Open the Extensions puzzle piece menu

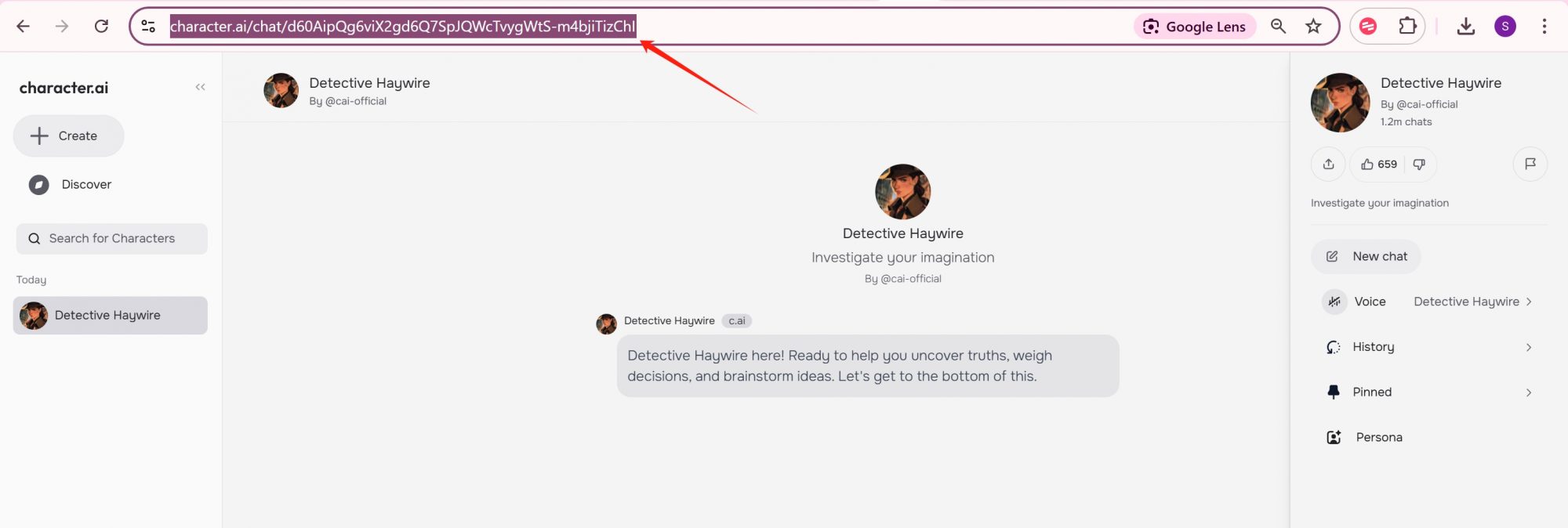1407,27
